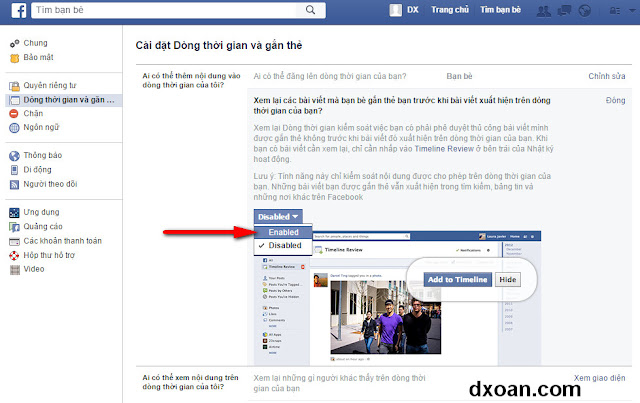
Task: Open Ứng dụng apps settings
Action: (41, 212)
